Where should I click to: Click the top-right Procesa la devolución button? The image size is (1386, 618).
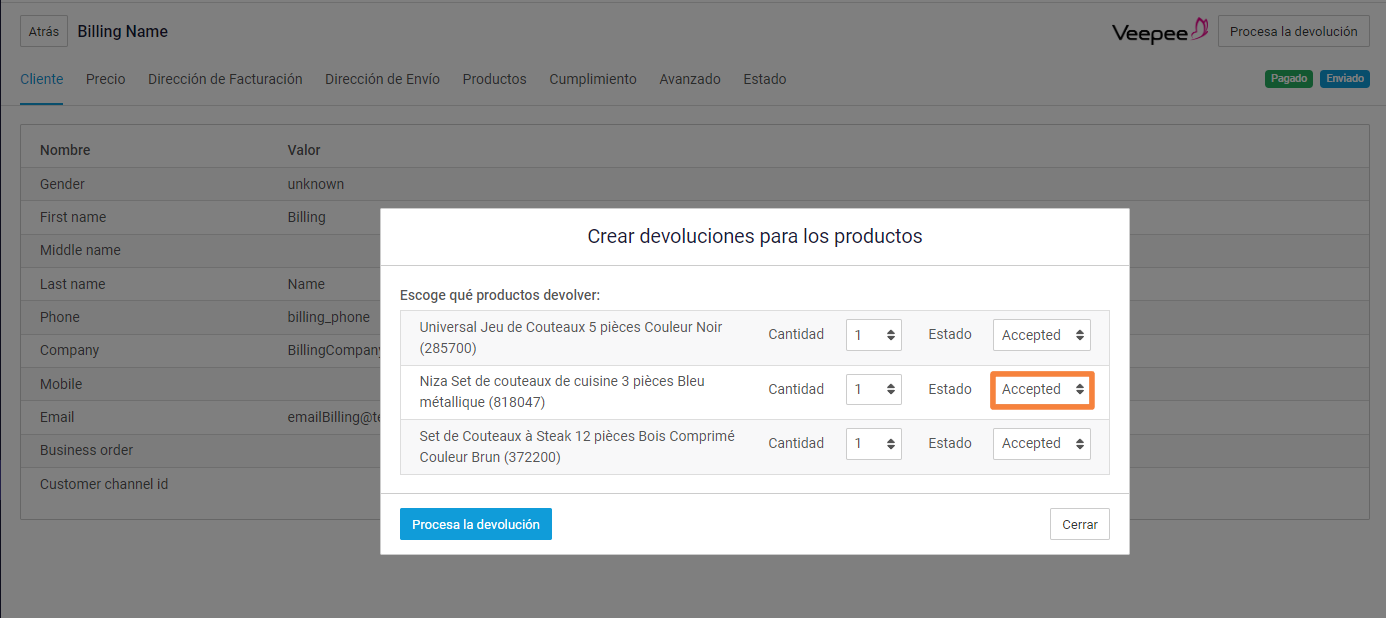1293,32
